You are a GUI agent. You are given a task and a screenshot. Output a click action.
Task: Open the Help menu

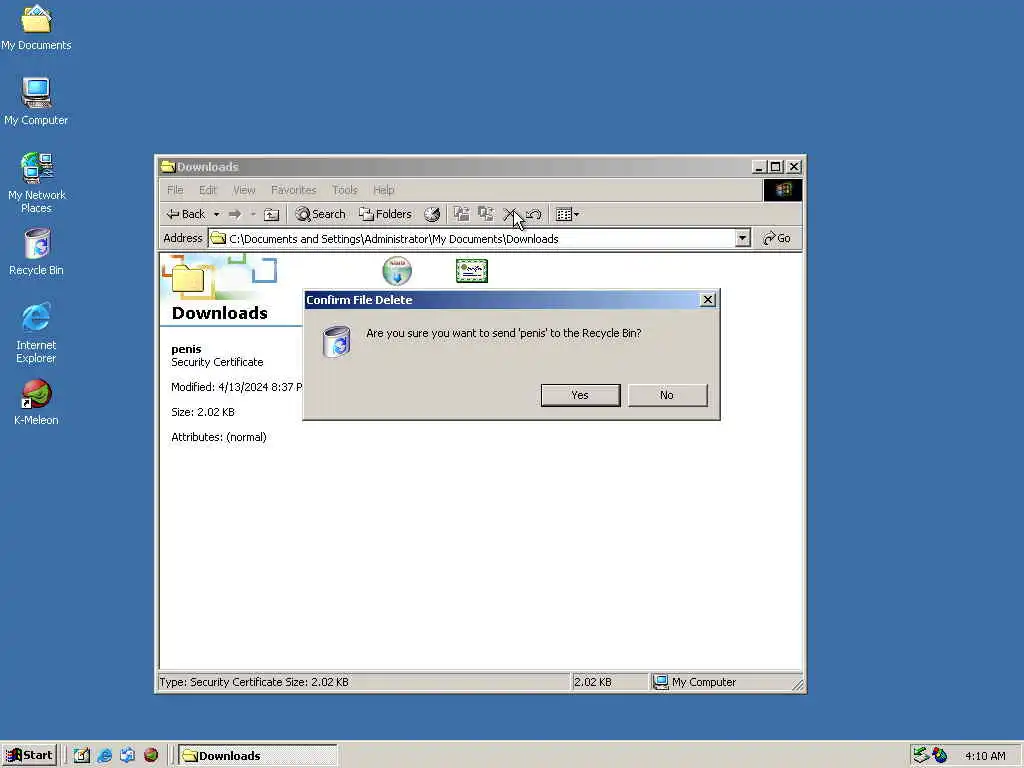click(x=383, y=190)
